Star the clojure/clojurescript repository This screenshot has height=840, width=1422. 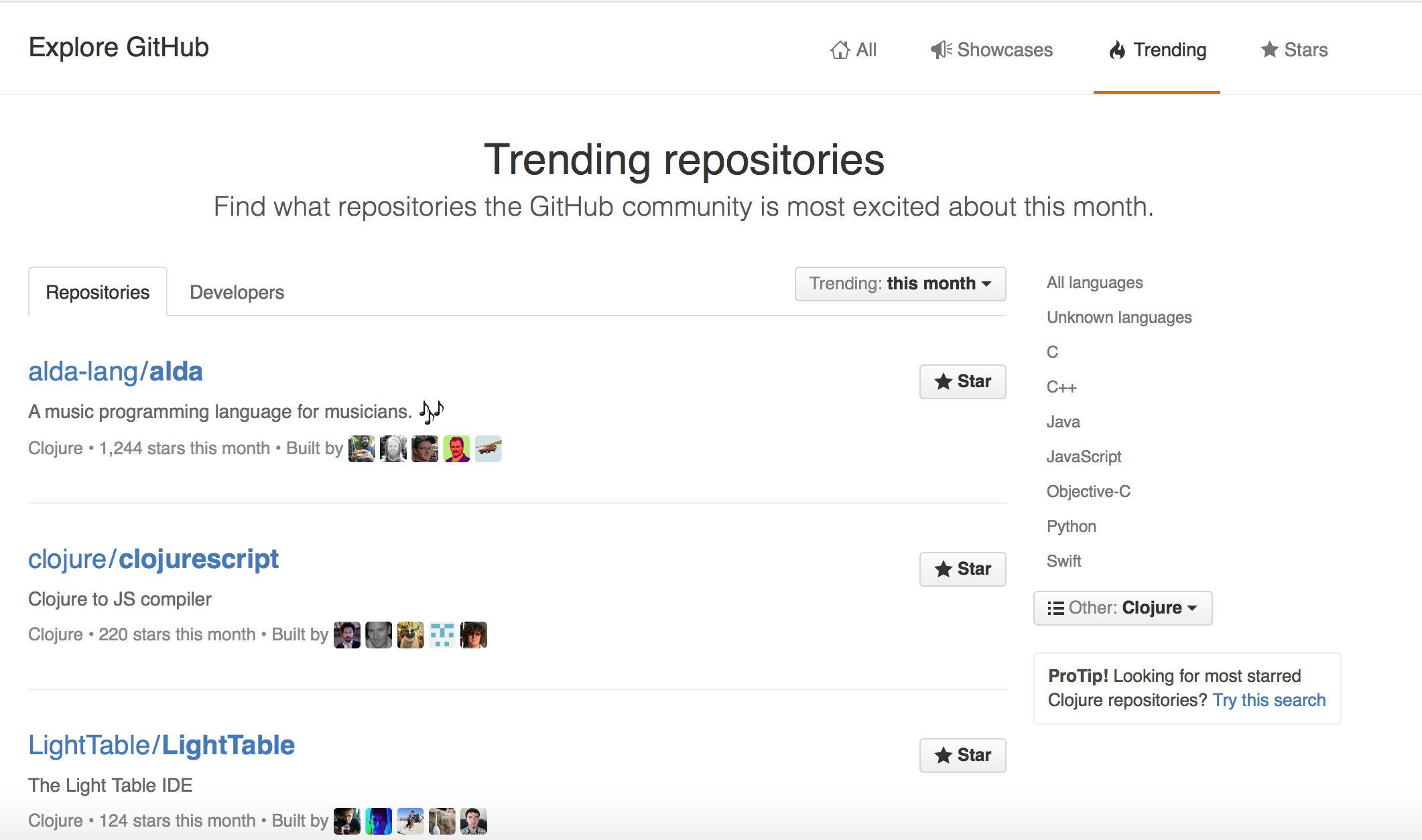pos(962,569)
